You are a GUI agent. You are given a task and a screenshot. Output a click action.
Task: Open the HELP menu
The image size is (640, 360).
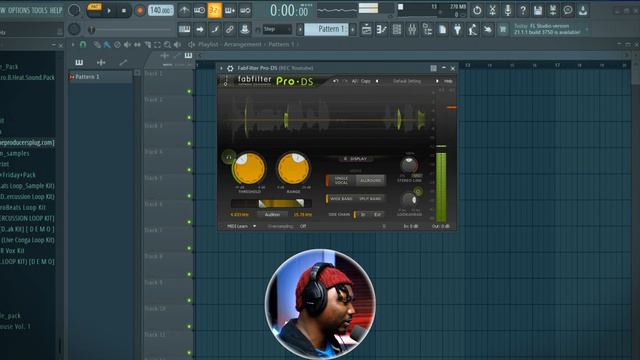56,10
